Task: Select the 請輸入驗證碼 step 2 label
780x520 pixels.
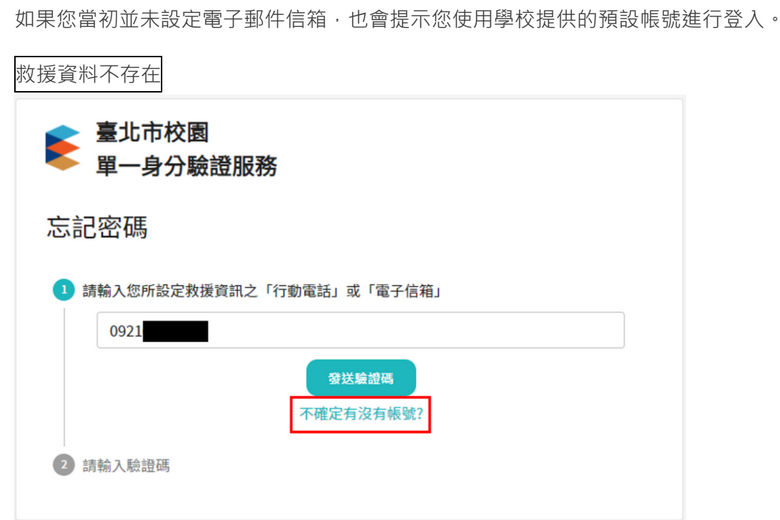Action: click(x=126, y=465)
